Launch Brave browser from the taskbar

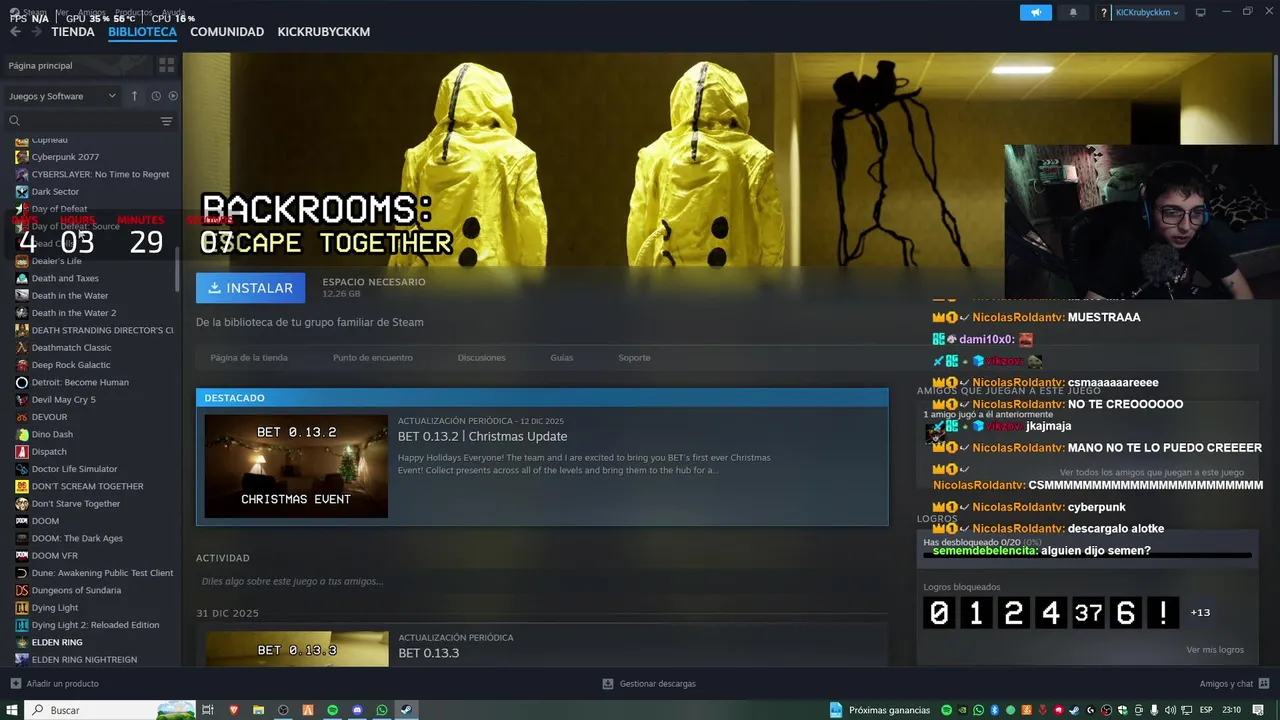233,710
